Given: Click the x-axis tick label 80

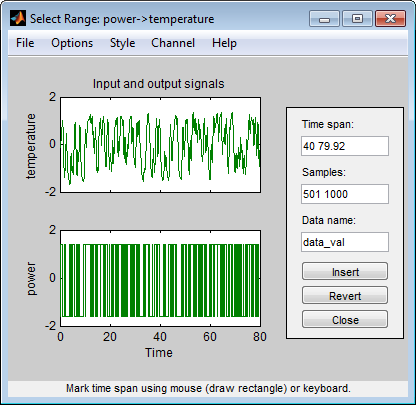Looking at the screenshot, I should (260, 337).
